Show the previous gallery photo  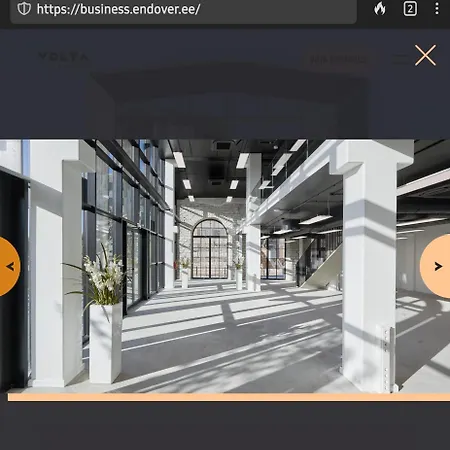pyautogui.click(x=9, y=266)
